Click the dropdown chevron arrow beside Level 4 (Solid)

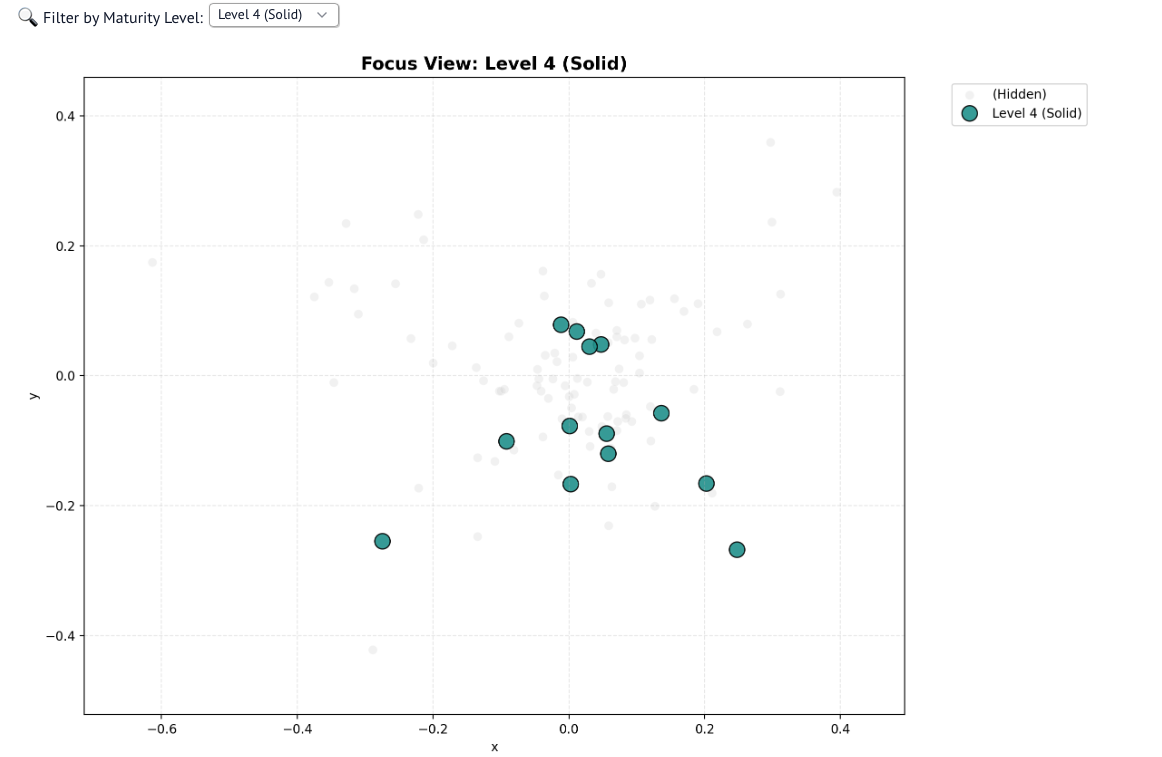(322, 15)
